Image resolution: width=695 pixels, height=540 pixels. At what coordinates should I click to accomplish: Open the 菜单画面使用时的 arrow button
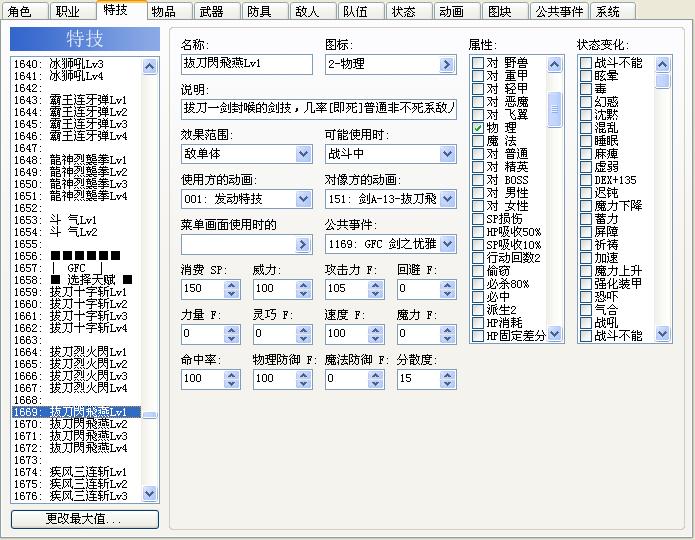(x=303, y=244)
